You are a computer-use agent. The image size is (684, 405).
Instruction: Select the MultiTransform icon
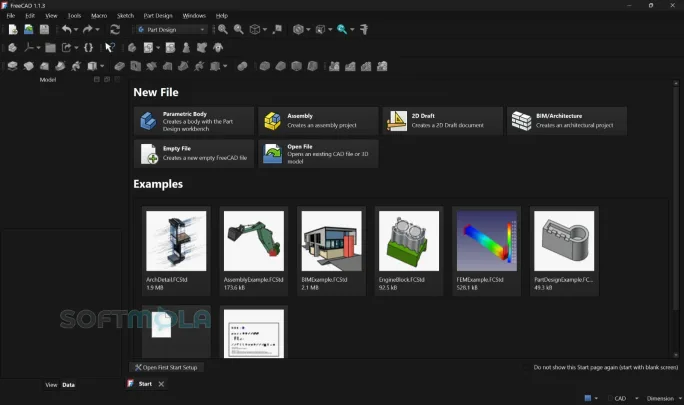pyautogui.click(x=382, y=66)
